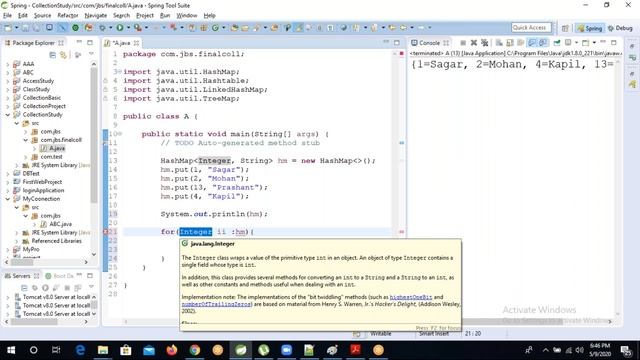
Task: Open the Refactor menu
Action: 68,16
